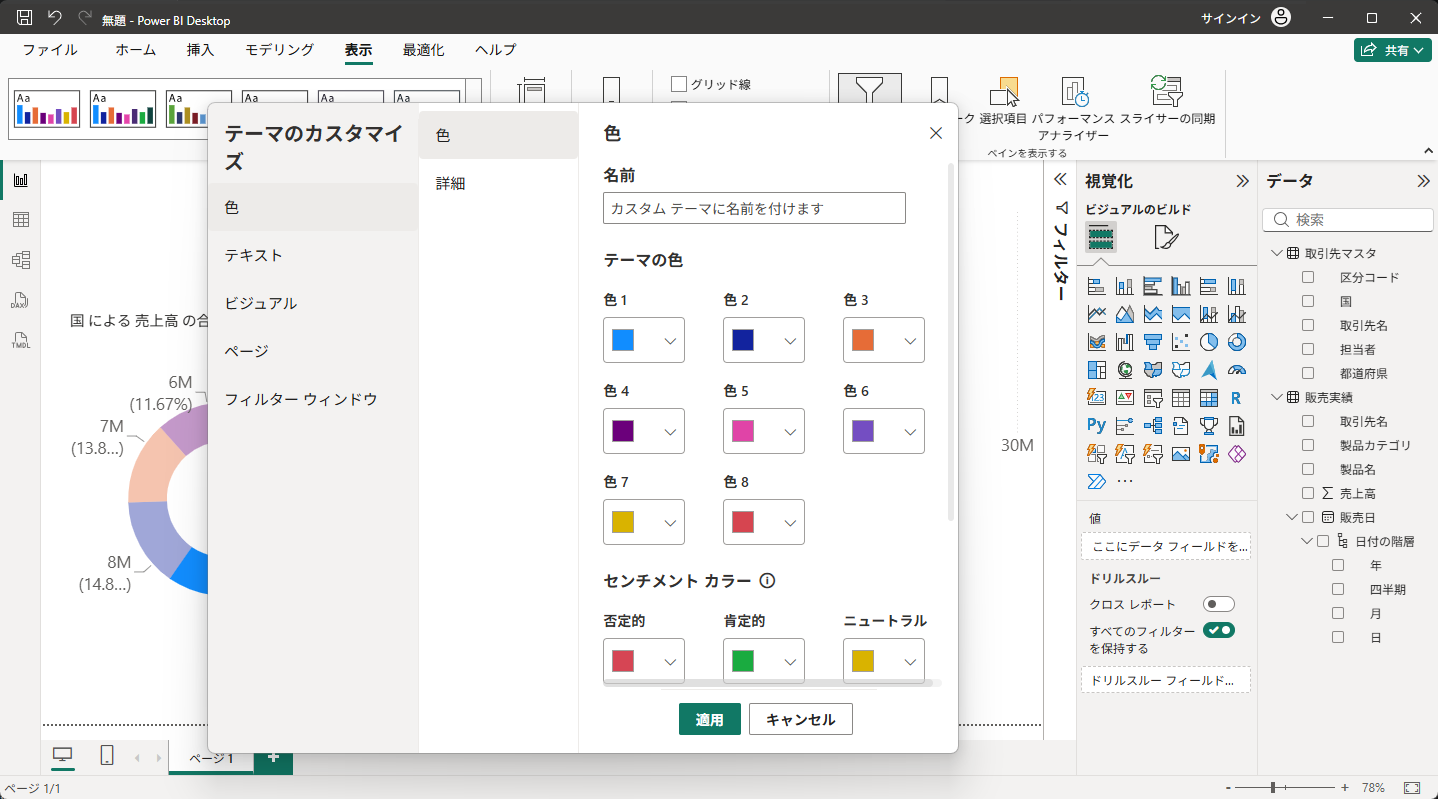Open the 色 1 color dropdown
The width and height of the screenshot is (1438, 799).
644,340
